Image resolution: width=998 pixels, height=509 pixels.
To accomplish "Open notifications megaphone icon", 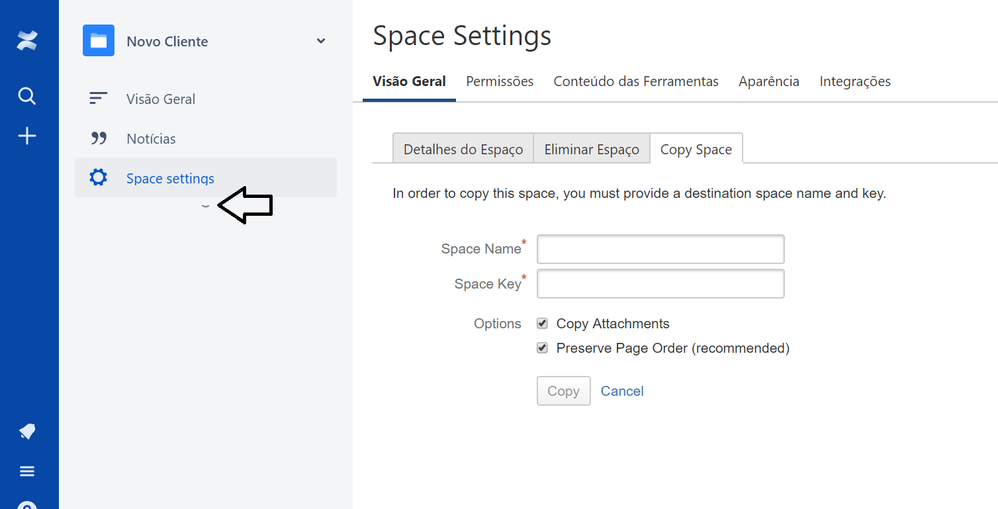I will click(x=27, y=431).
